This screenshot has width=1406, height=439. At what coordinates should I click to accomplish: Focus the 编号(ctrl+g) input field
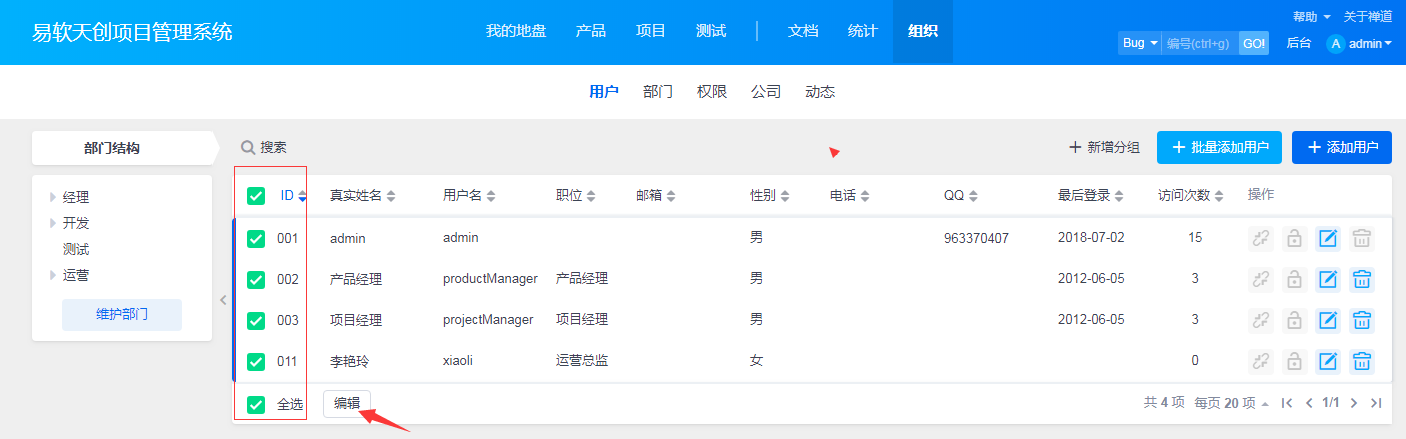click(1200, 43)
